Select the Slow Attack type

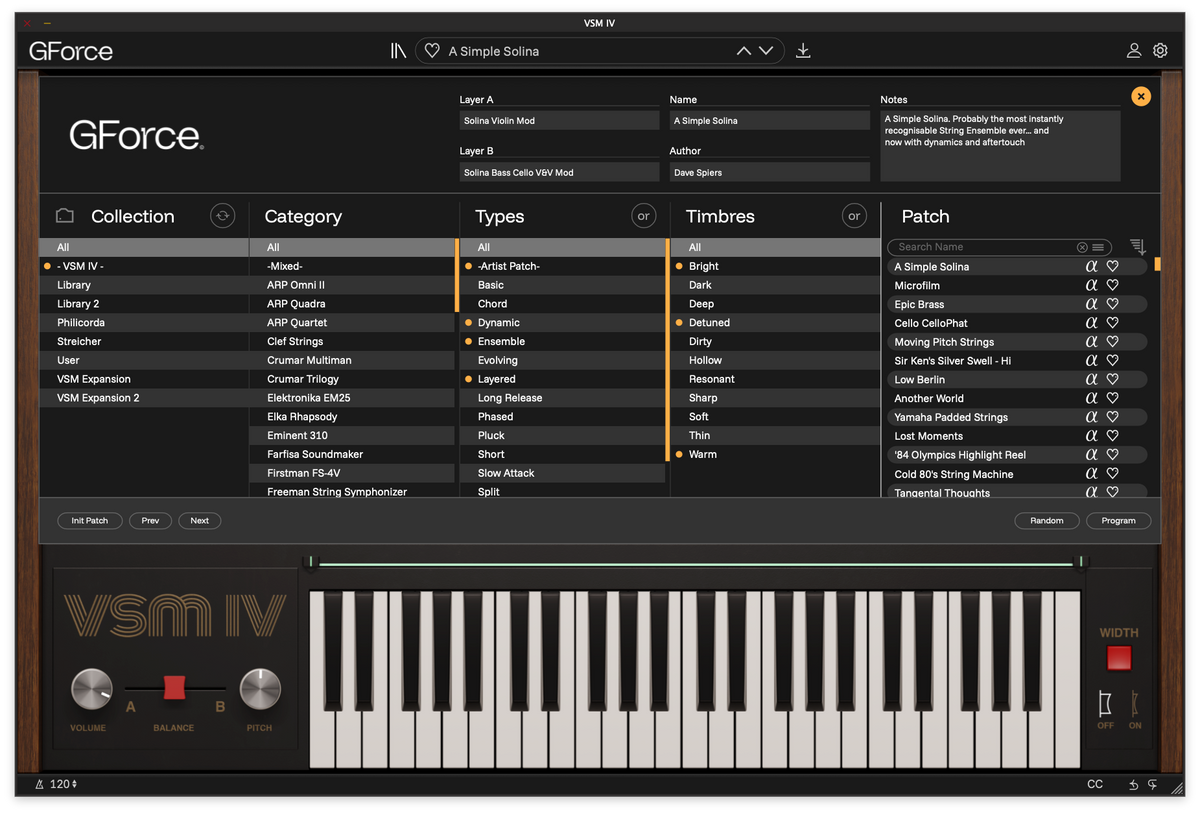pyautogui.click(x=562, y=473)
